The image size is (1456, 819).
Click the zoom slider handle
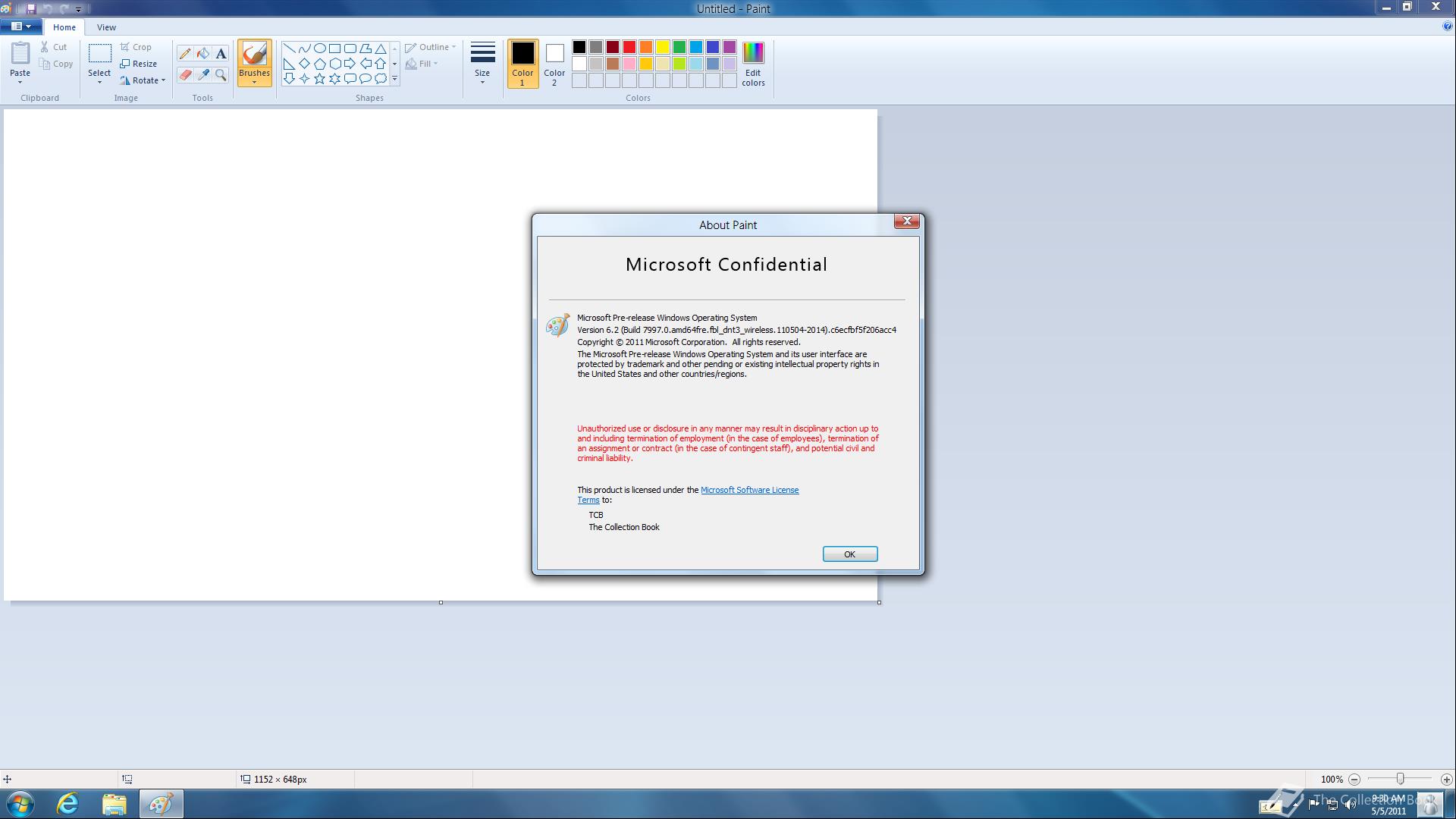point(1401,780)
